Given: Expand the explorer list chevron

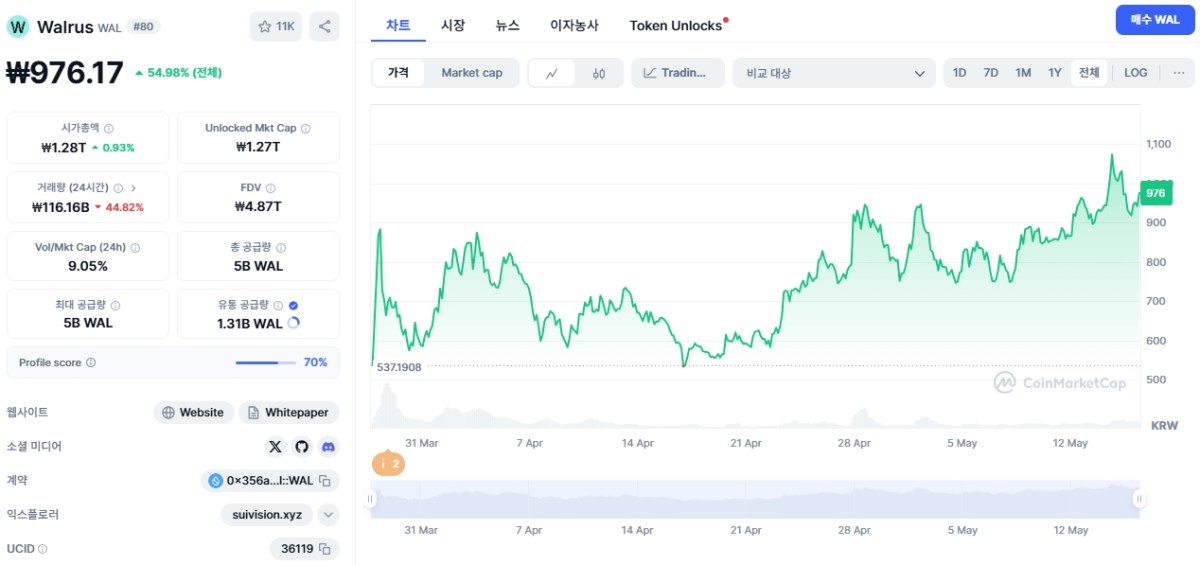Looking at the screenshot, I should click(x=328, y=515).
